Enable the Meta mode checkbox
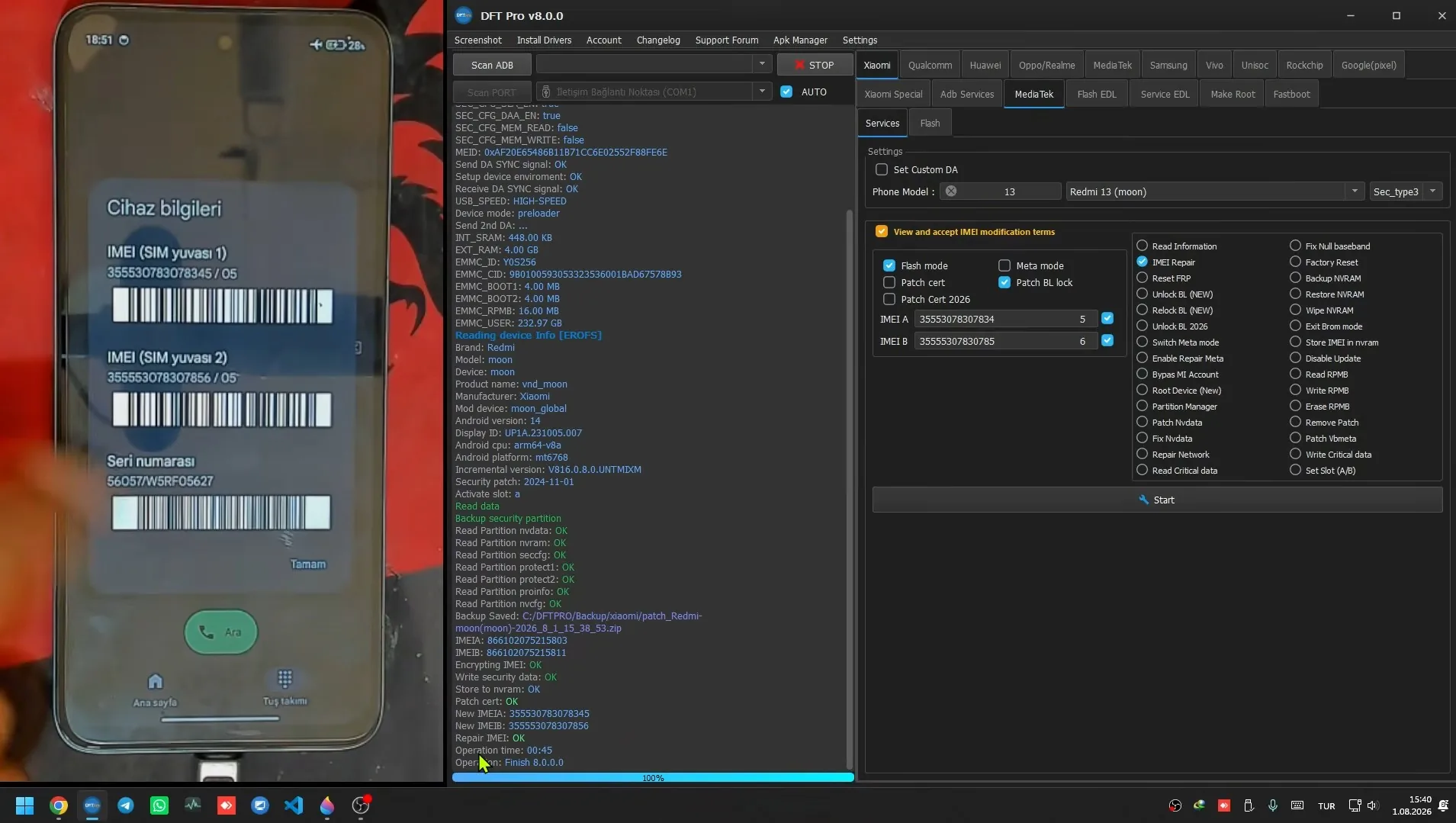Viewport: 1456px width, 823px height. click(1004, 265)
